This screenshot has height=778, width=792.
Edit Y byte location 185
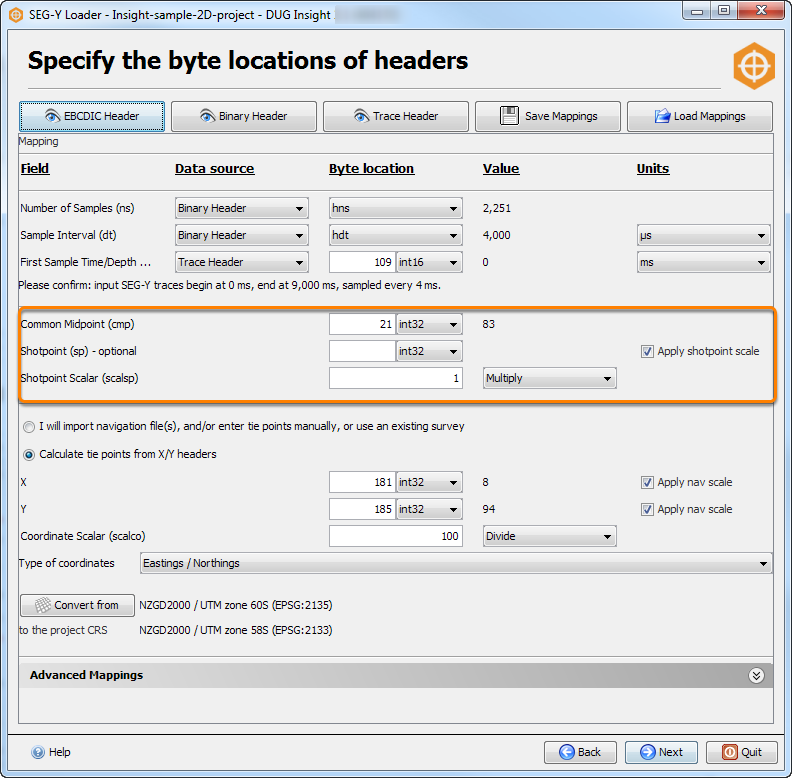pyautogui.click(x=362, y=509)
